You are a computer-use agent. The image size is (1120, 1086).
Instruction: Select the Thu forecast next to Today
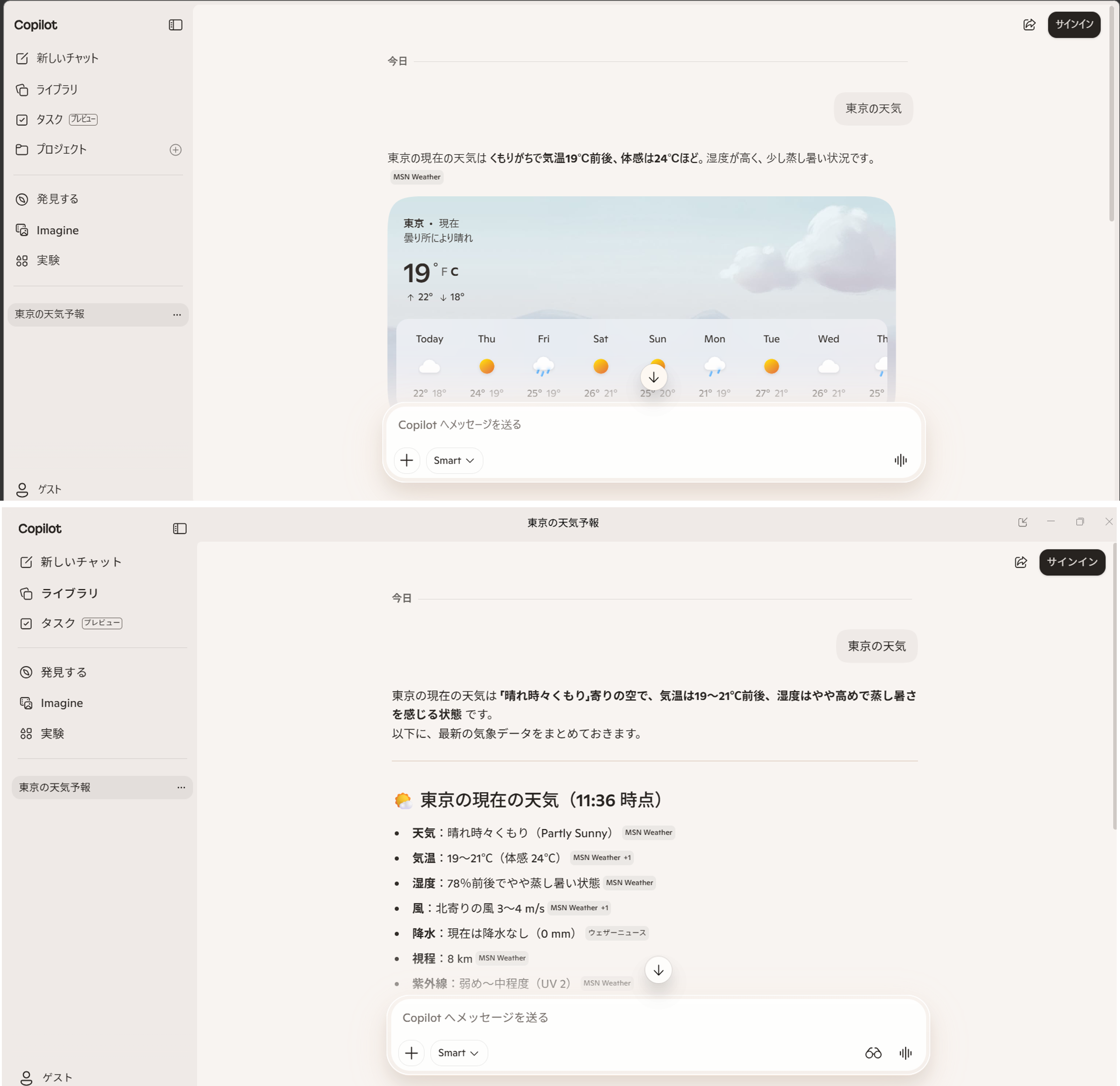pyautogui.click(x=486, y=366)
